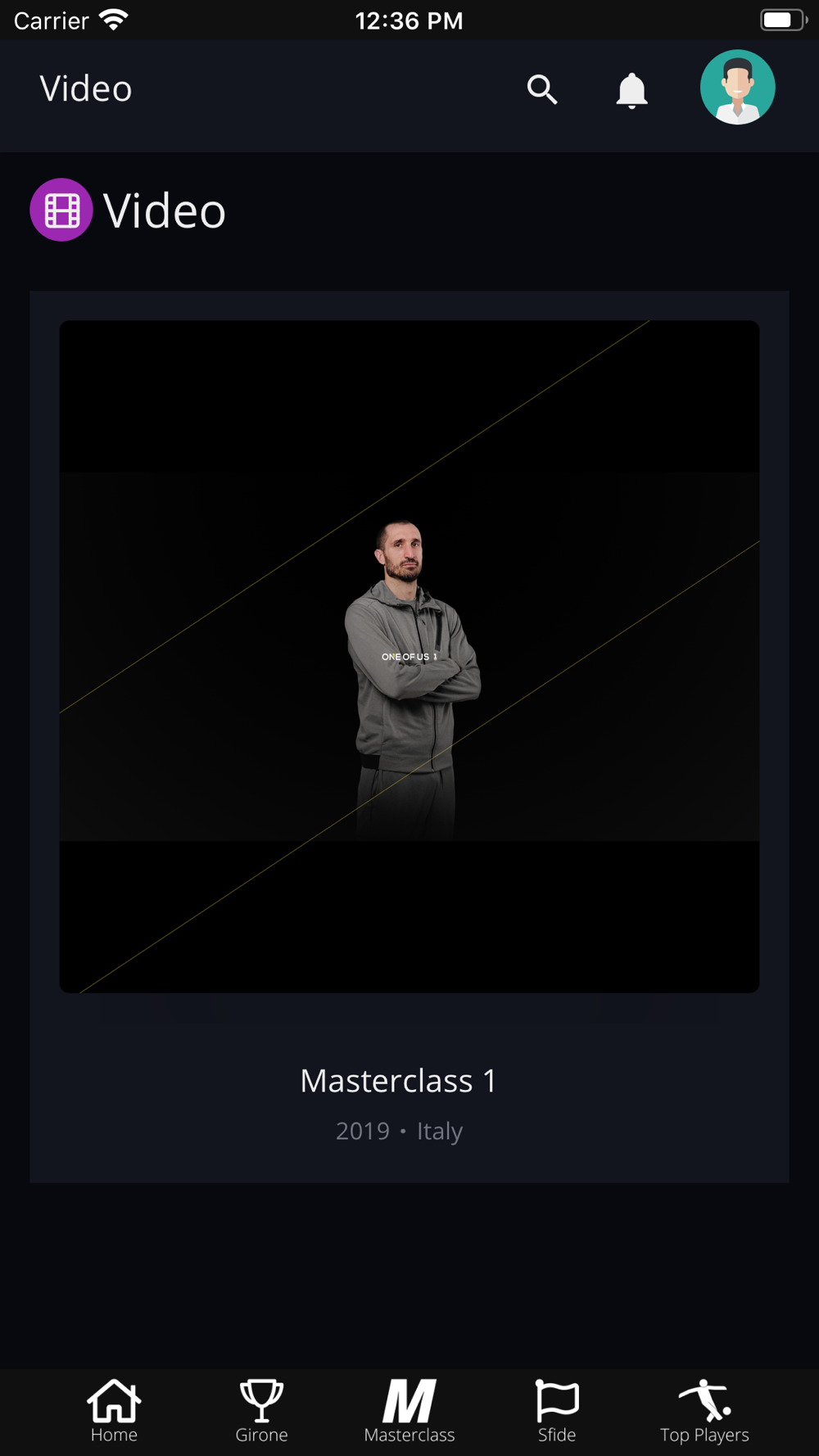Switch to the Home tab label
This screenshot has height=1456, width=819.
pos(114,1435)
